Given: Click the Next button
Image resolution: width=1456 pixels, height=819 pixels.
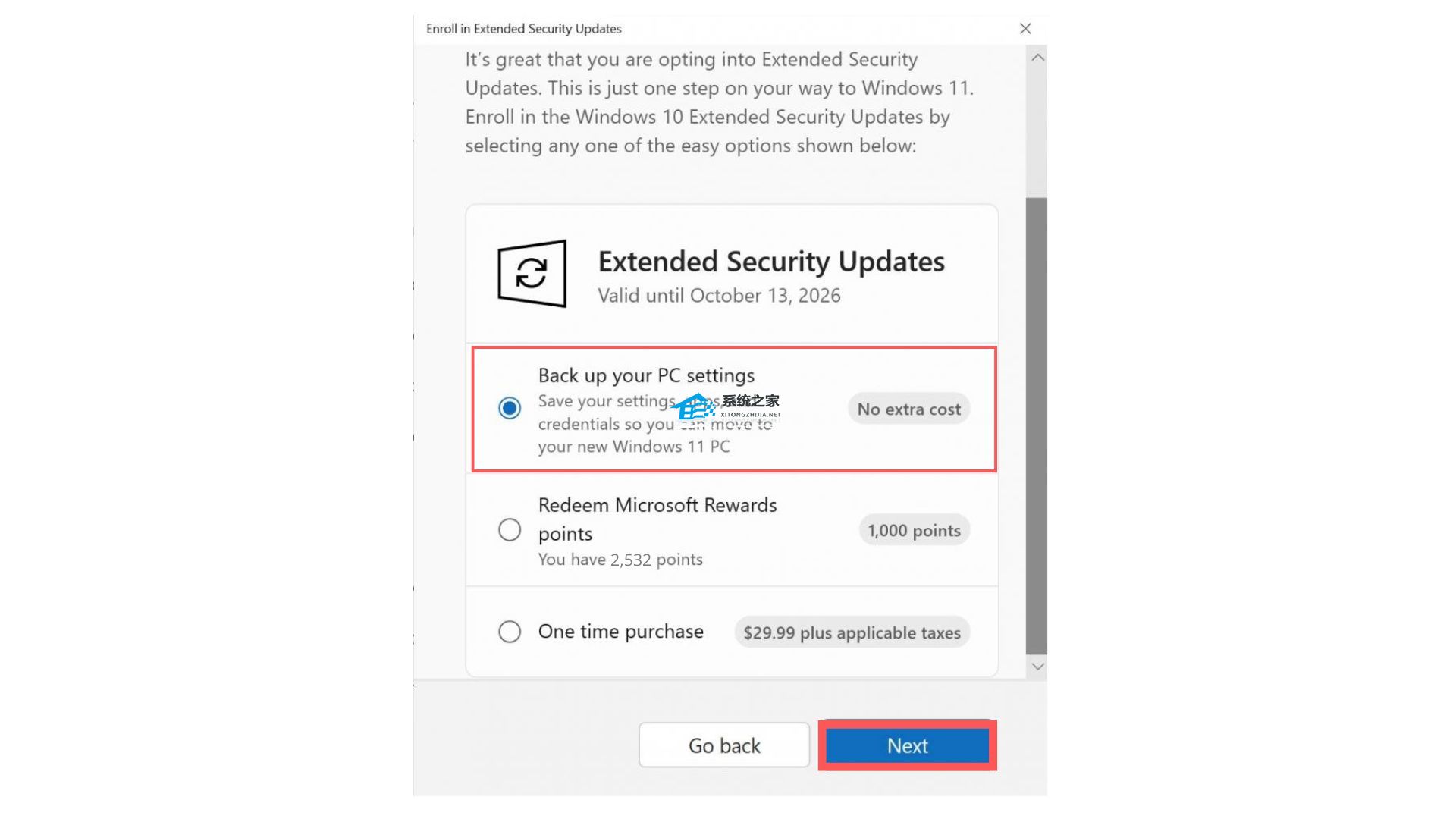Looking at the screenshot, I should [907, 745].
